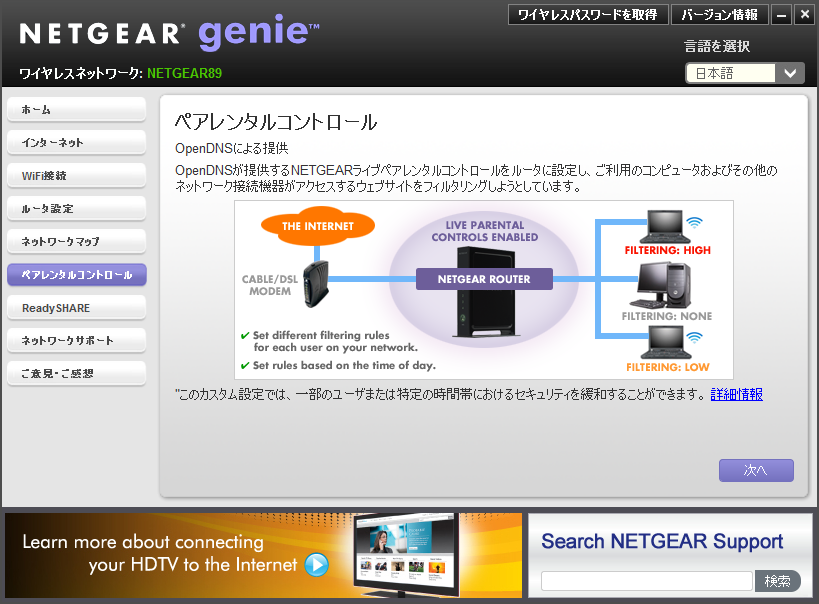Click the play arrow icon in HDTV banner
This screenshot has height=604, width=819.
click(x=316, y=565)
